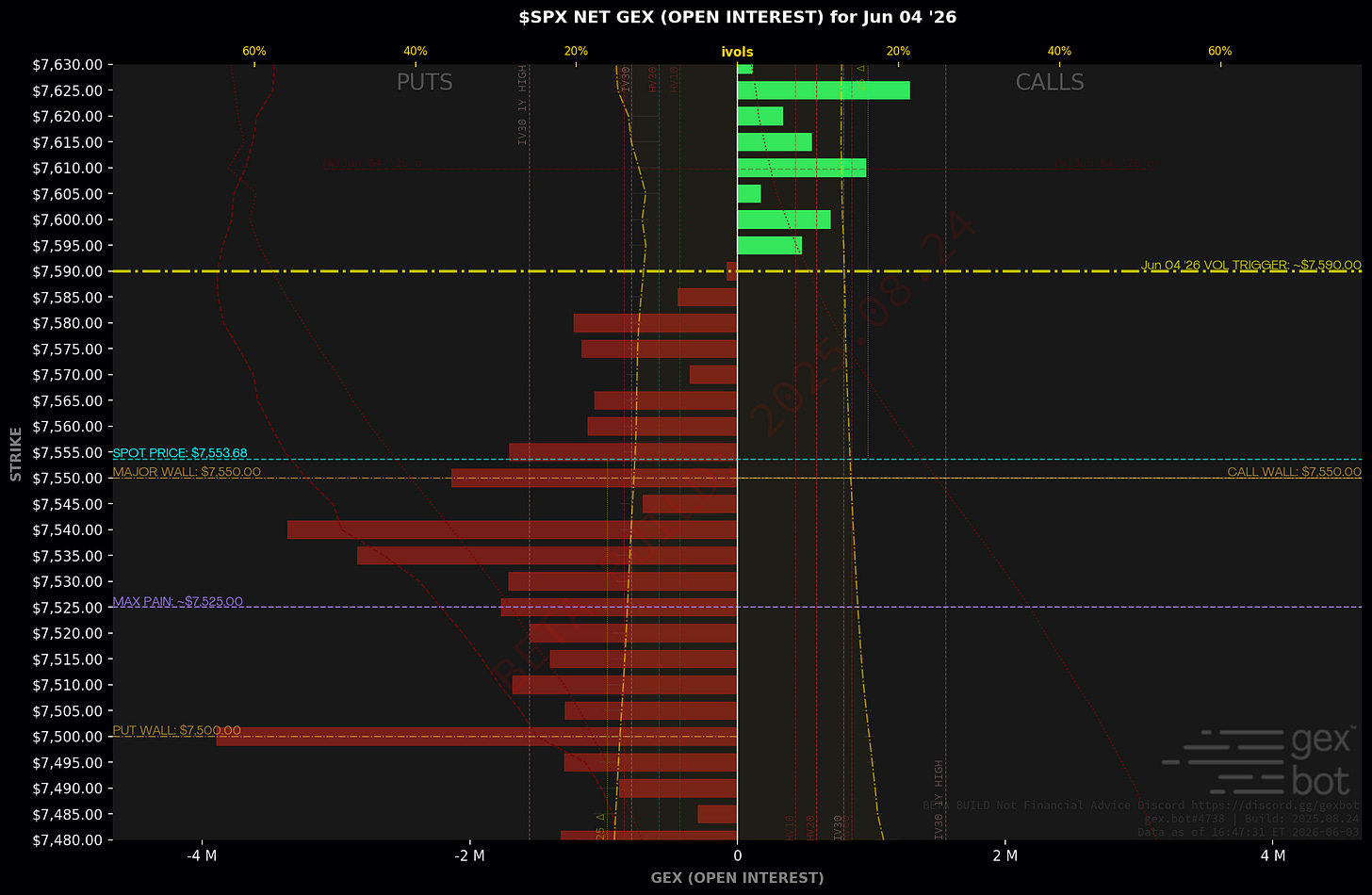The width and height of the screenshot is (1372, 895).
Task: Select the green bar at the $7,620.00 strike
Action: (760, 116)
